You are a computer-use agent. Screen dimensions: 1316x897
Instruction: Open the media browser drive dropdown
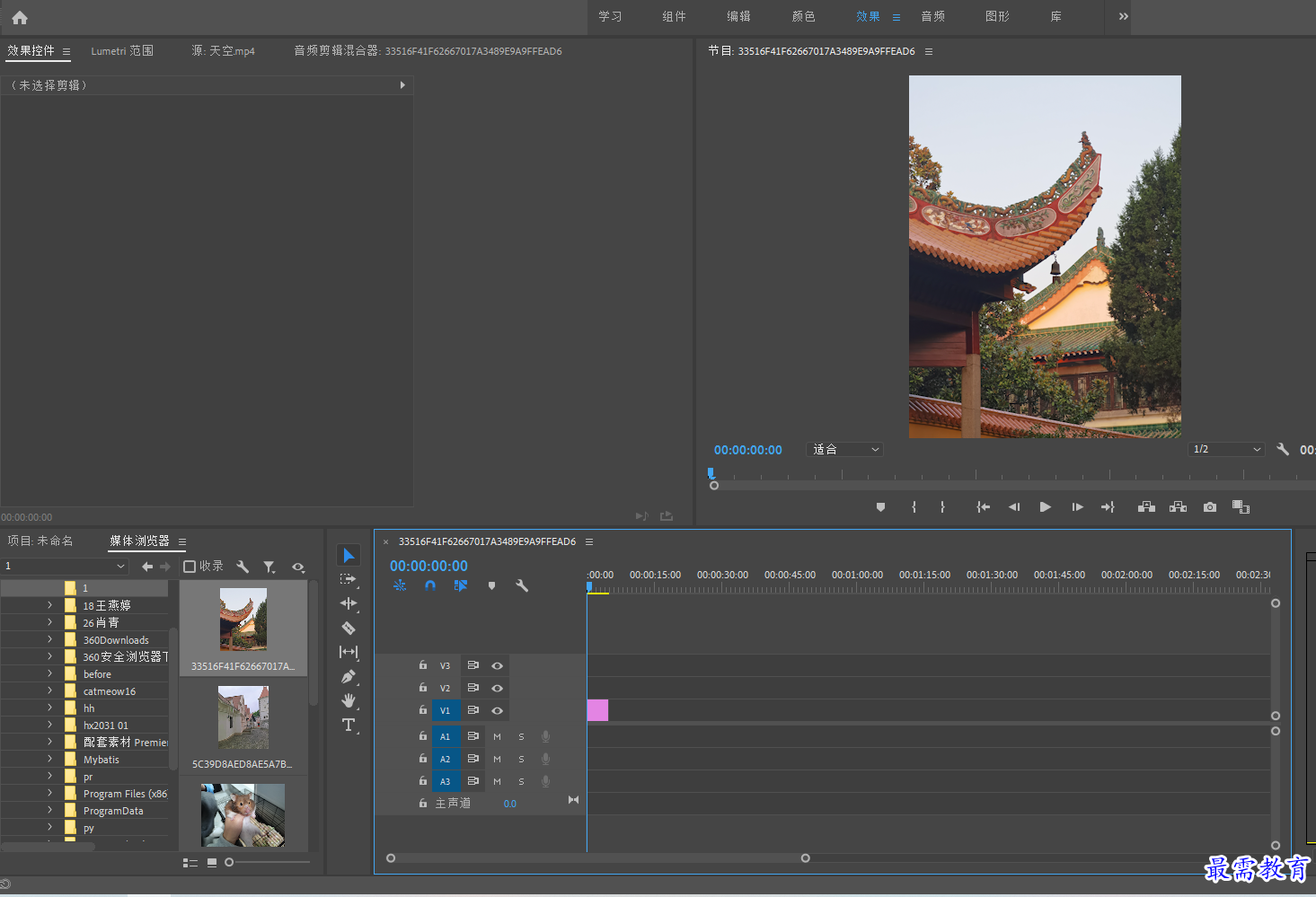[x=65, y=567]
